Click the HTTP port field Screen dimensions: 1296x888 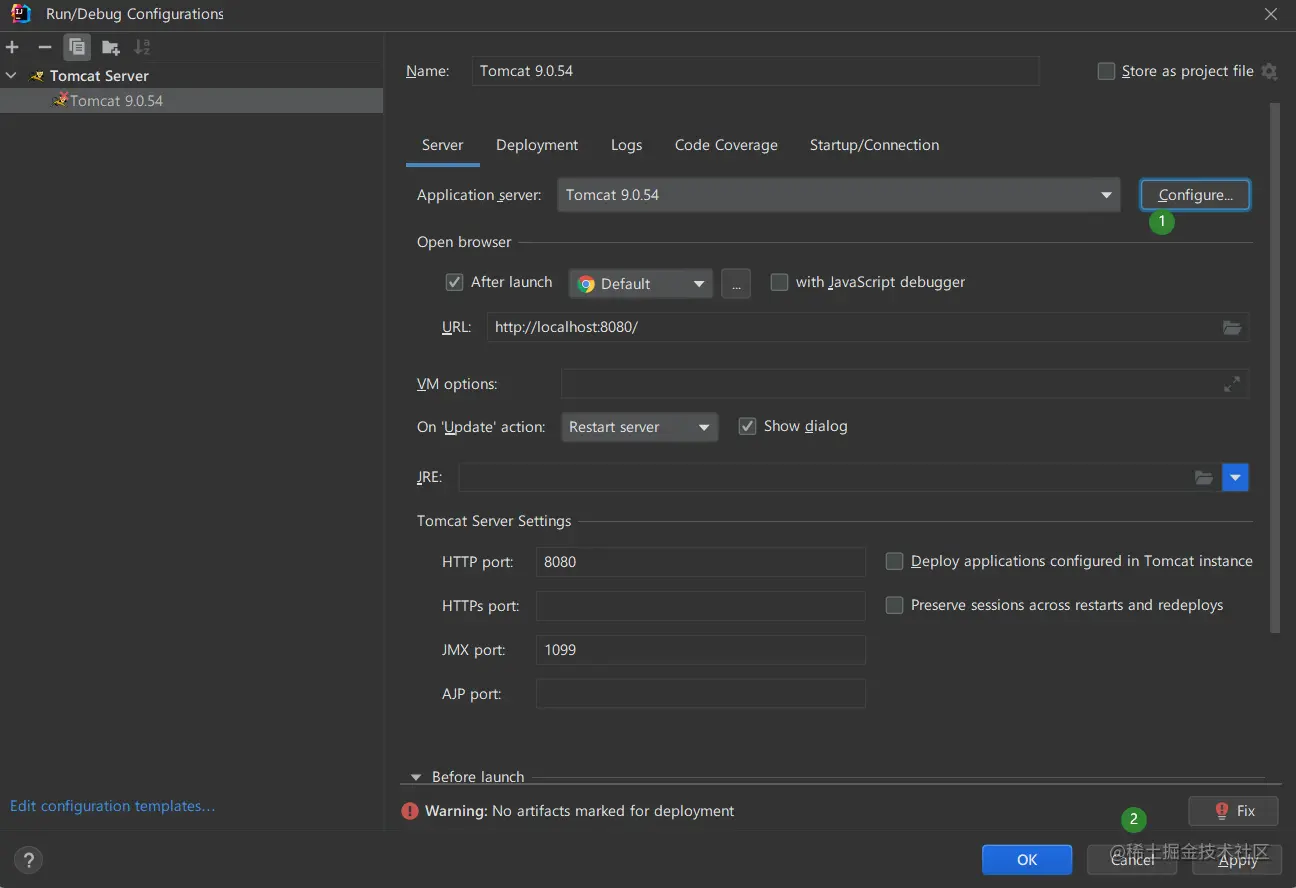(x=701, y=562)
